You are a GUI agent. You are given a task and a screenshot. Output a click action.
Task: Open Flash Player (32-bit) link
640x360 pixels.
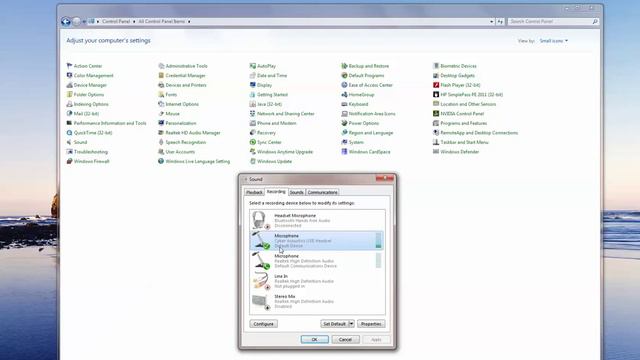[460, 85]
